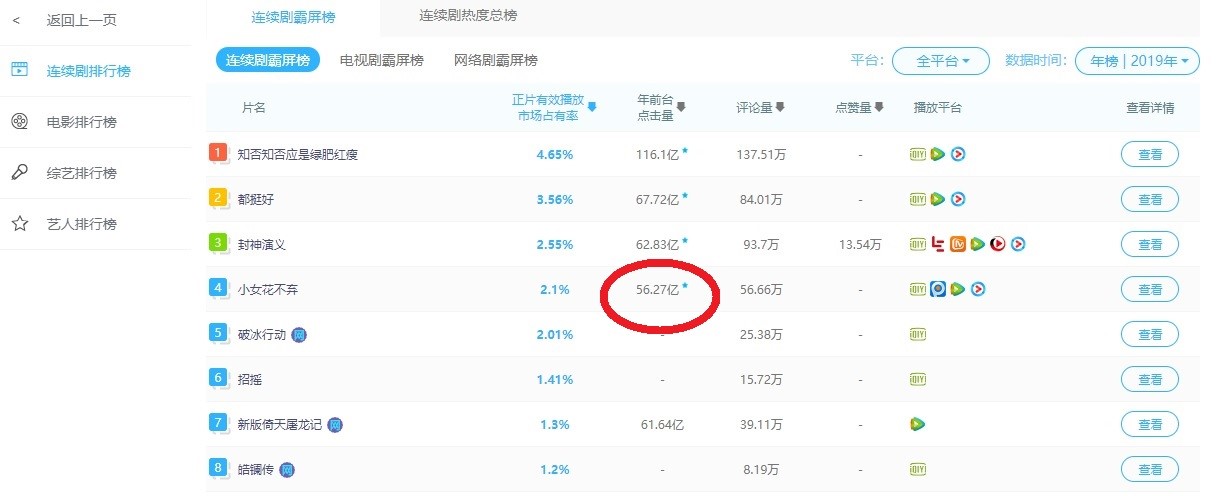Image resolution: width=1217 pixels, height=496 pixels.
Task: Click Tencent Video icon in 新版倚天屠龙记 row
Action: coord(918,424)
